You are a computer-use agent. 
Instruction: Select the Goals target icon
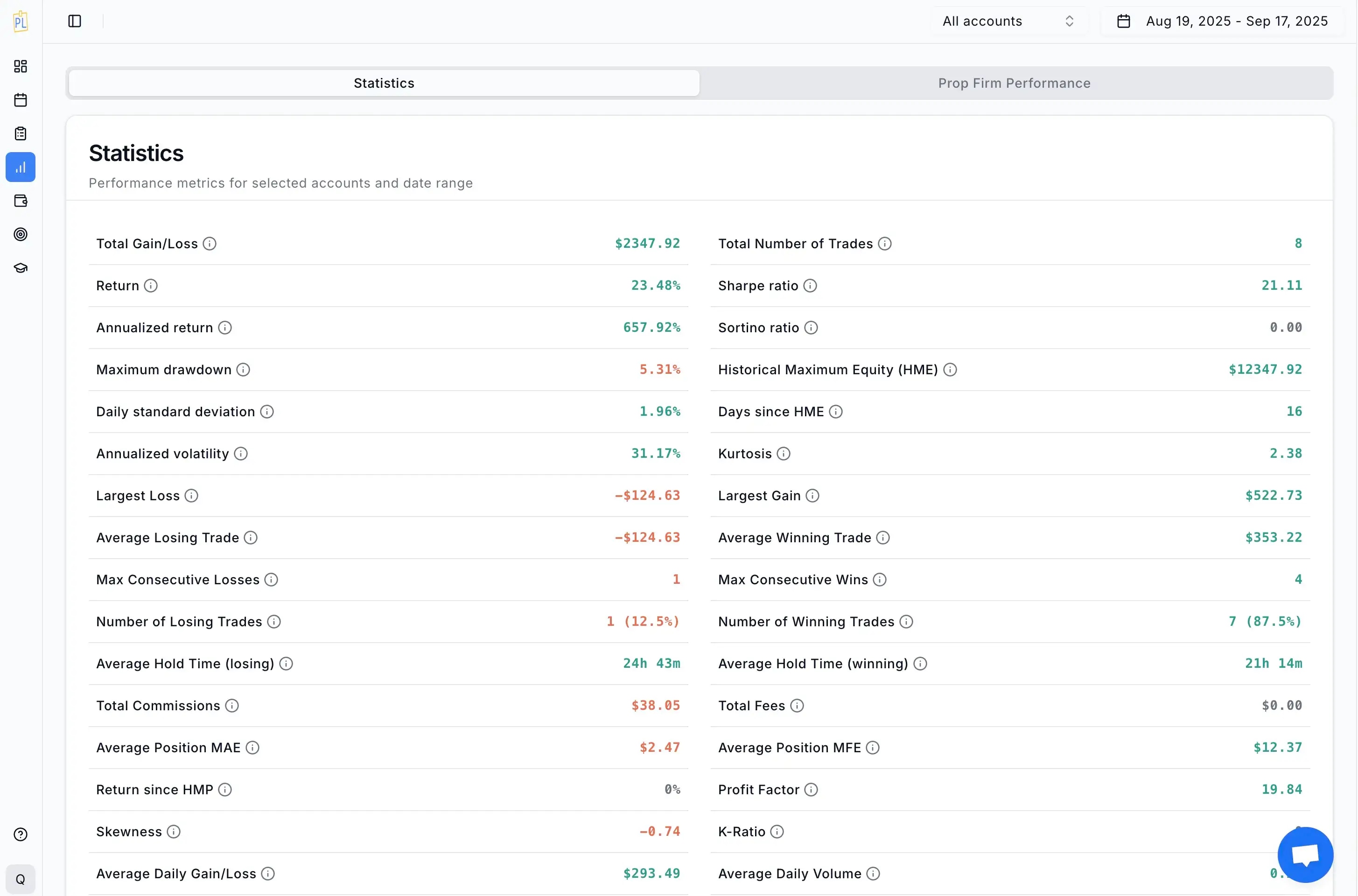tap(21, 234)
